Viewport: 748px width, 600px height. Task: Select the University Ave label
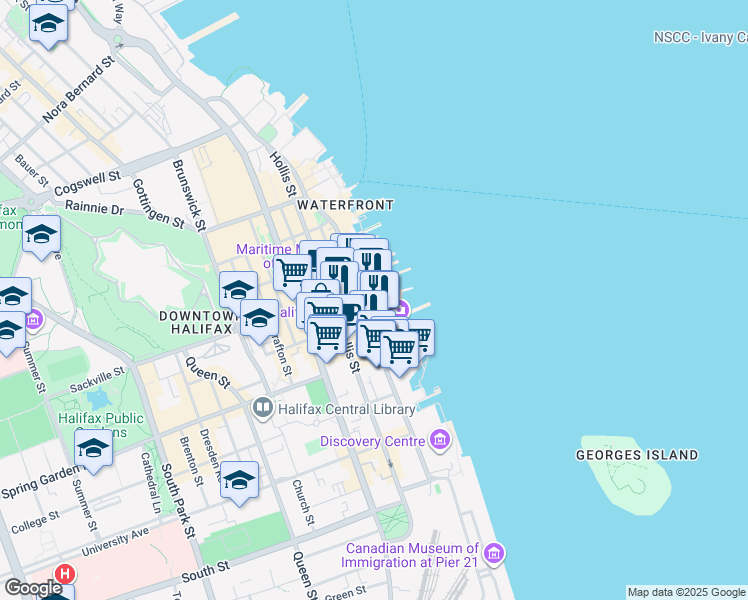click(x=115, y=542)
